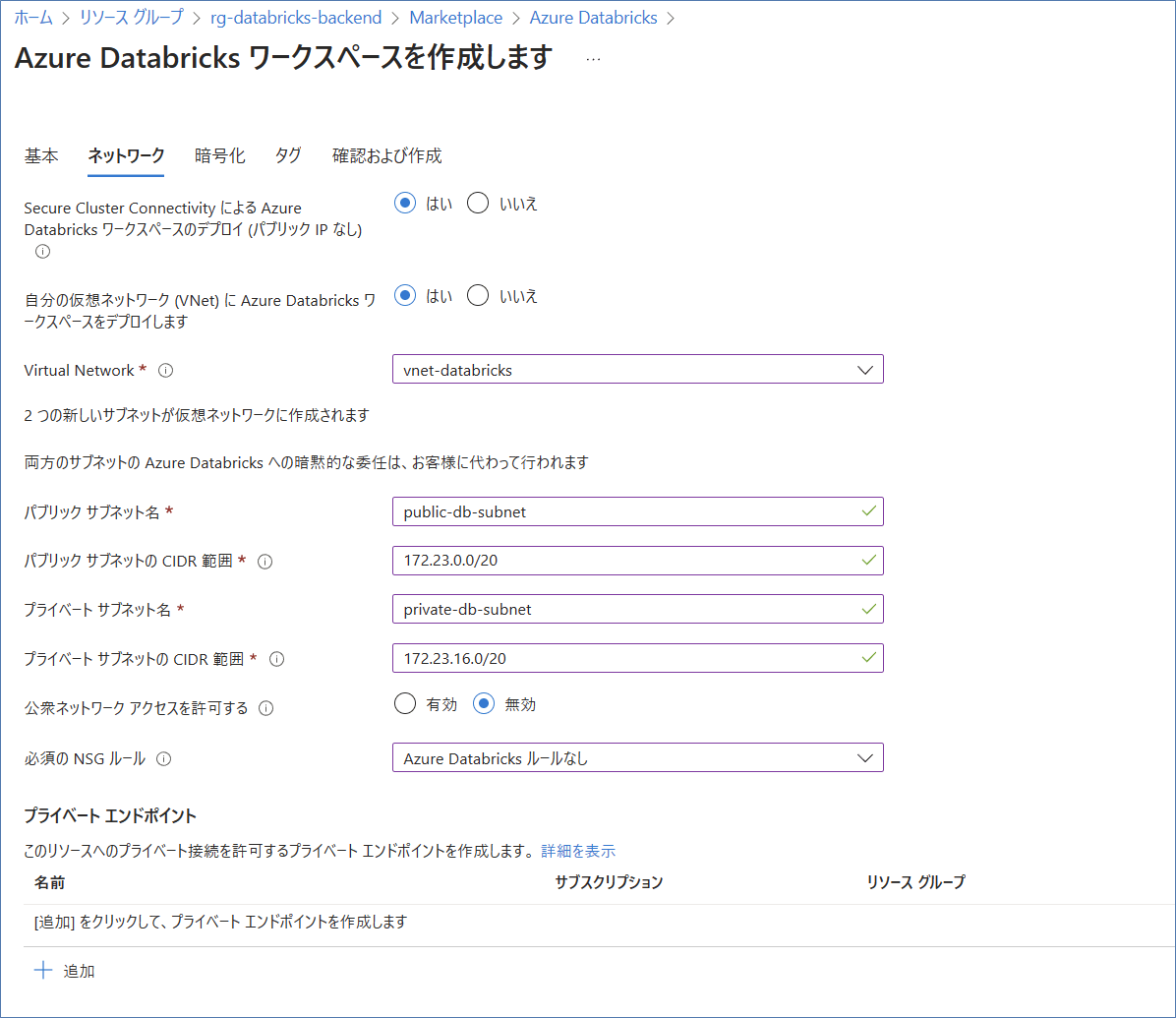The image size is (1176, 1018).
Task: Go to Marketplace breadcrumb
Action: [x=456, y=18]
